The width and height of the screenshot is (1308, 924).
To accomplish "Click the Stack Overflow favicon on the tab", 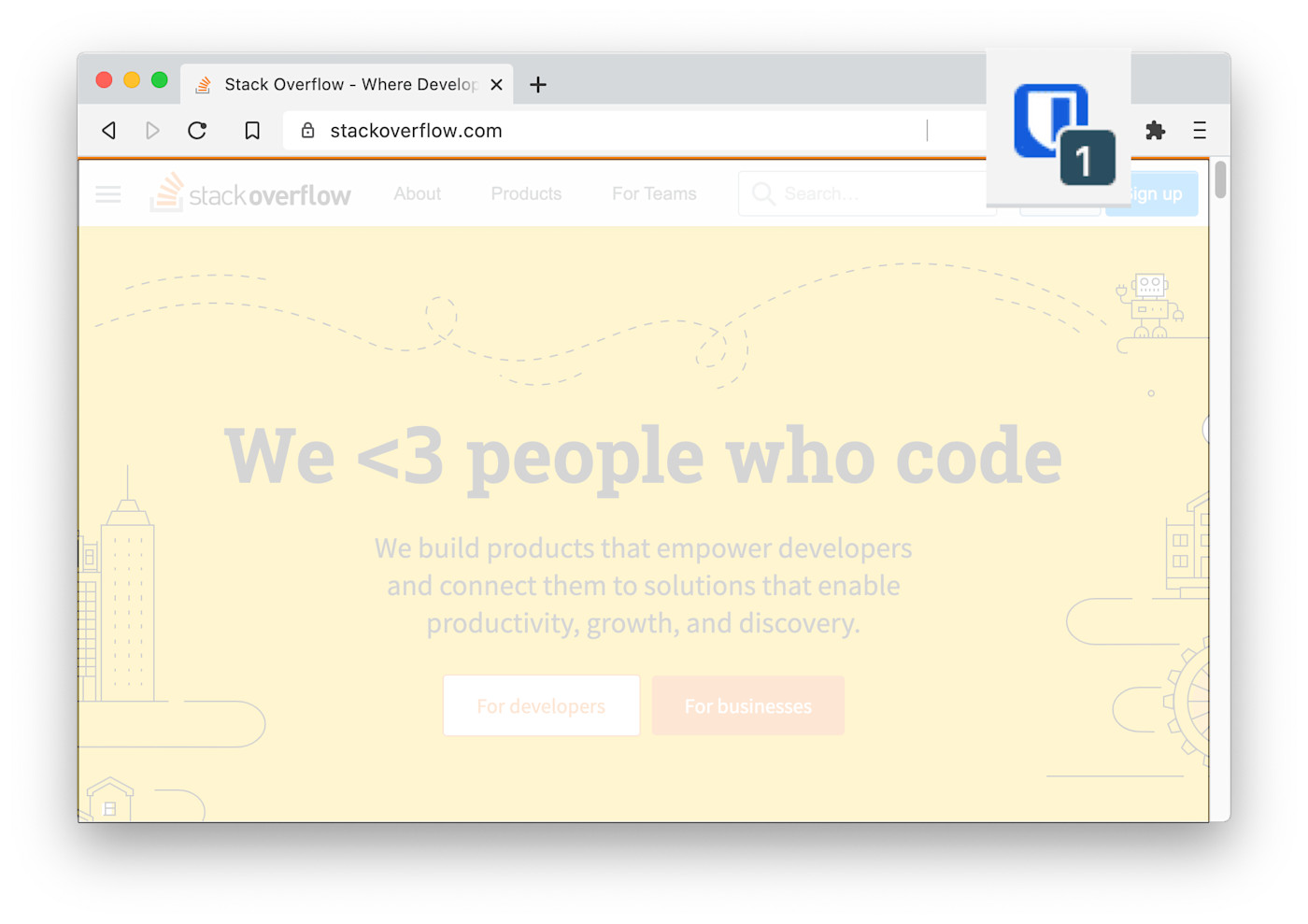I will coord(203,84).
